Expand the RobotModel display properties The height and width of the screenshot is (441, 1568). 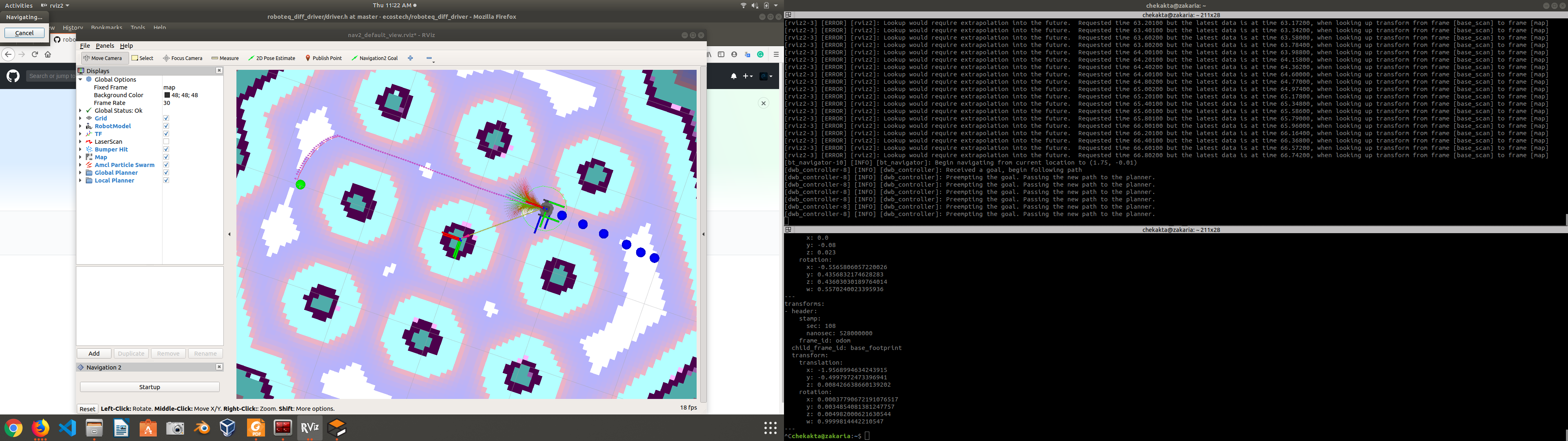(x=80, y=125)
